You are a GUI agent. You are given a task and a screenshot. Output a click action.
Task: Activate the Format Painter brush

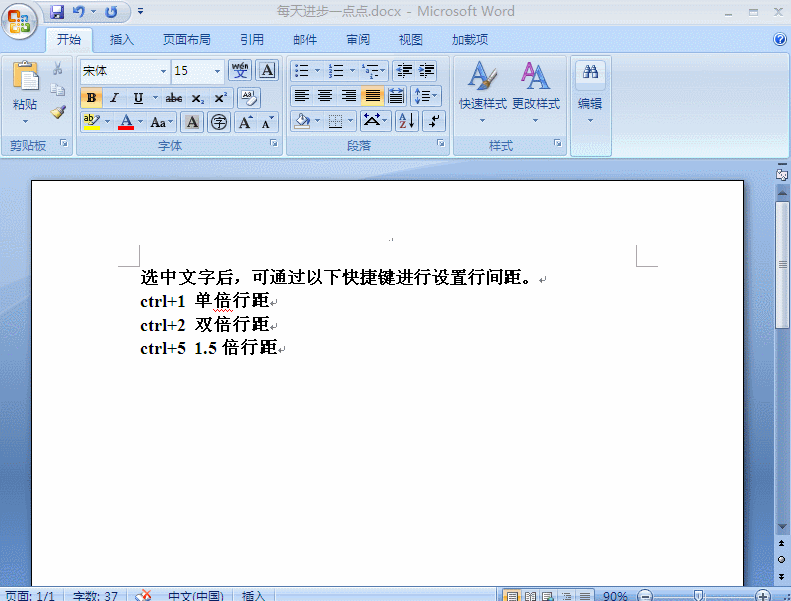point(58,112)
